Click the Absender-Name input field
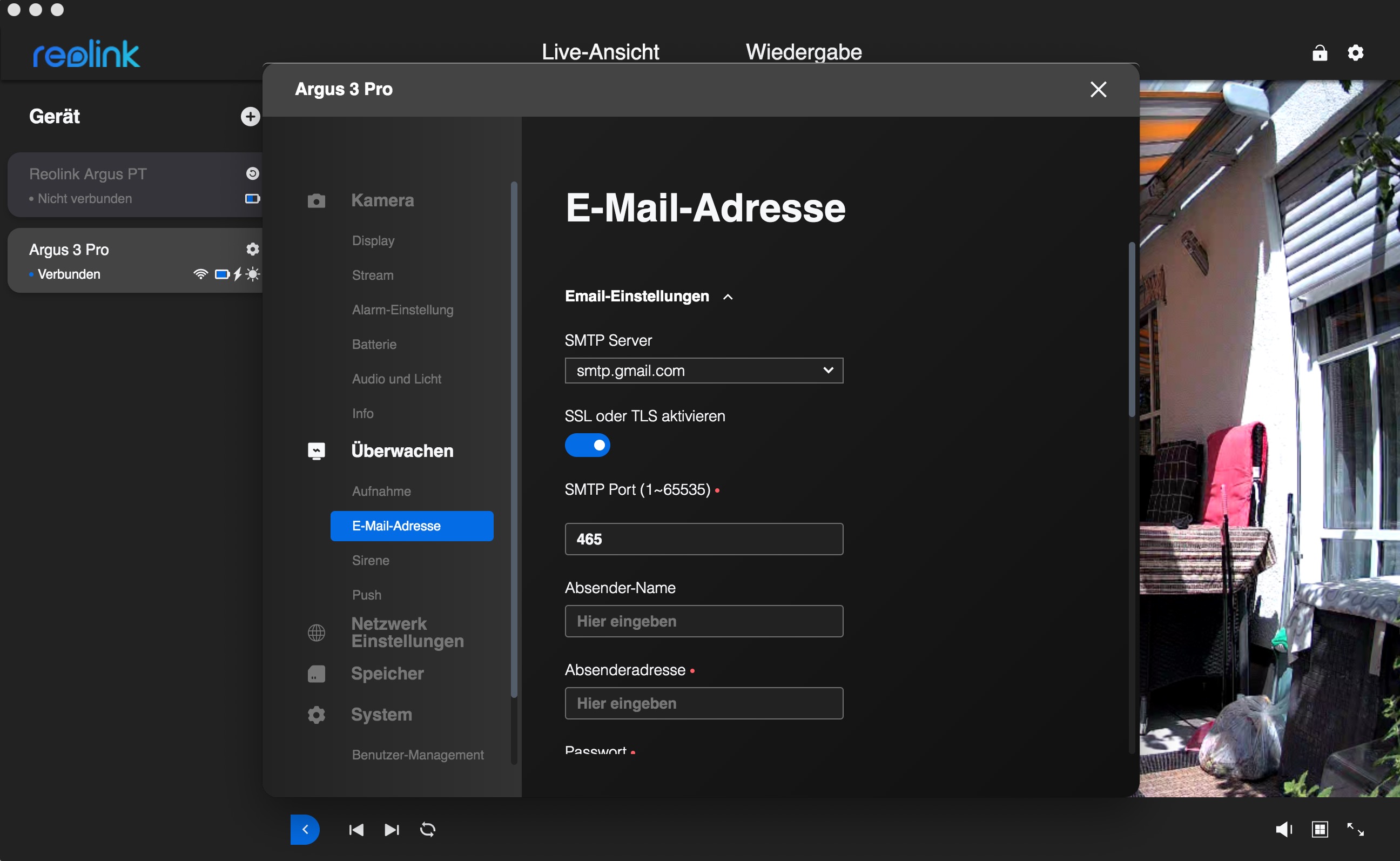The width and height of the screenshot is (1400, 861). click(x=703, y=621)
